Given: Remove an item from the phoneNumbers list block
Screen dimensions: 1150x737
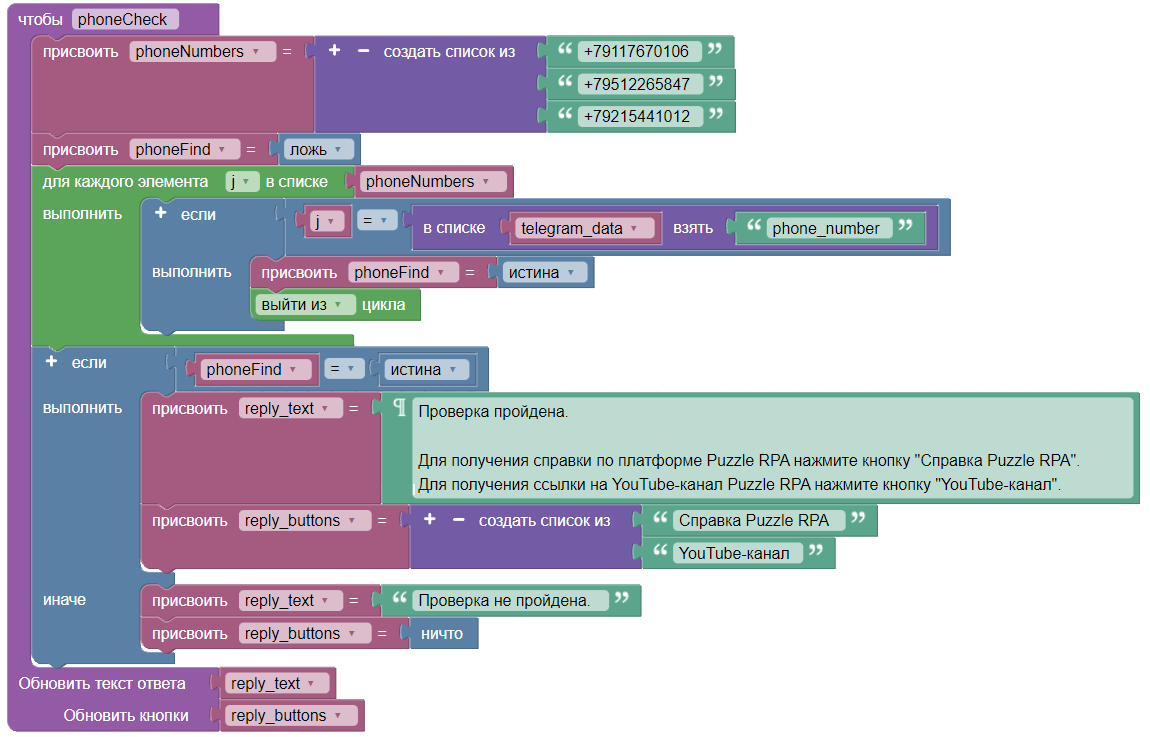Looking at the screenshot, I should (x=363, y=51).
